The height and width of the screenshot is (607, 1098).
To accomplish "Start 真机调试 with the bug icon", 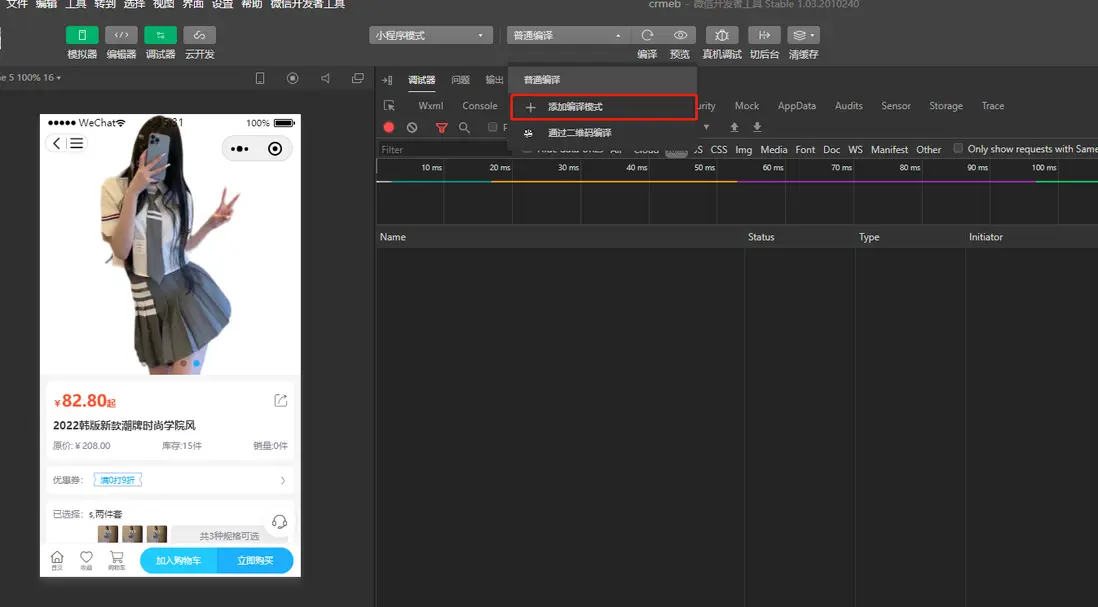I will pyautogui.click(x=722, y=35).
